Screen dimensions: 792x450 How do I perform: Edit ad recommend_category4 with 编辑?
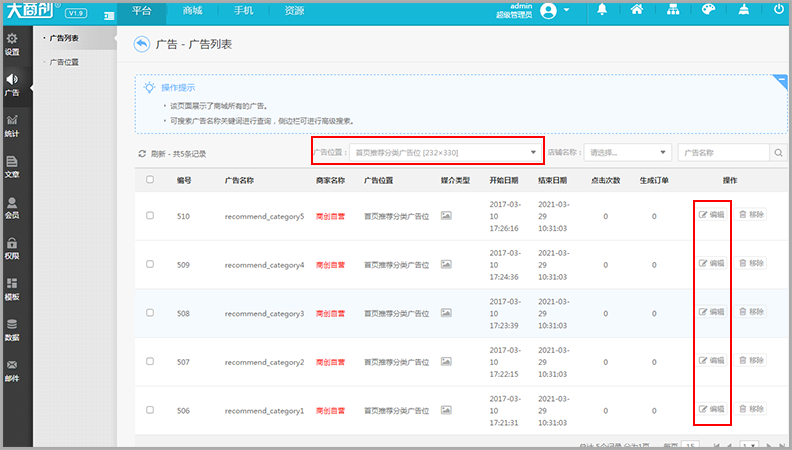pos(711,263)
